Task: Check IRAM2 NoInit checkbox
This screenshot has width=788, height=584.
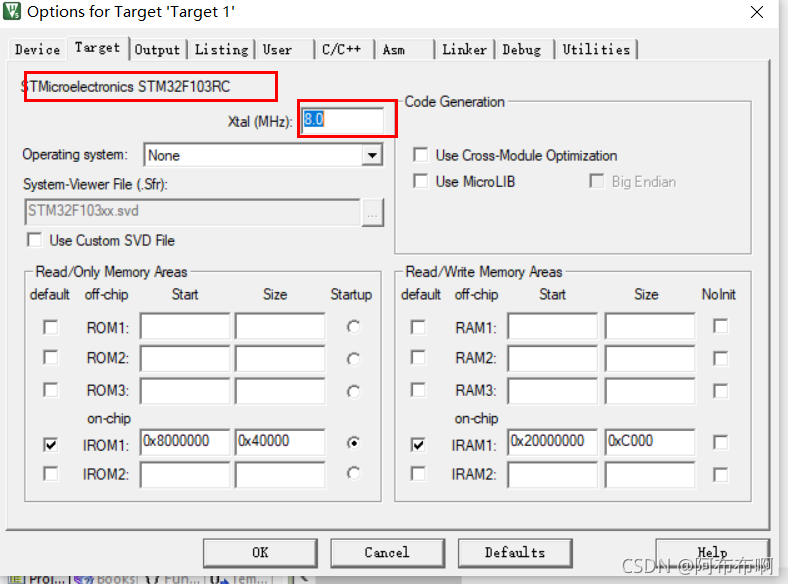Action: [721, 475]
